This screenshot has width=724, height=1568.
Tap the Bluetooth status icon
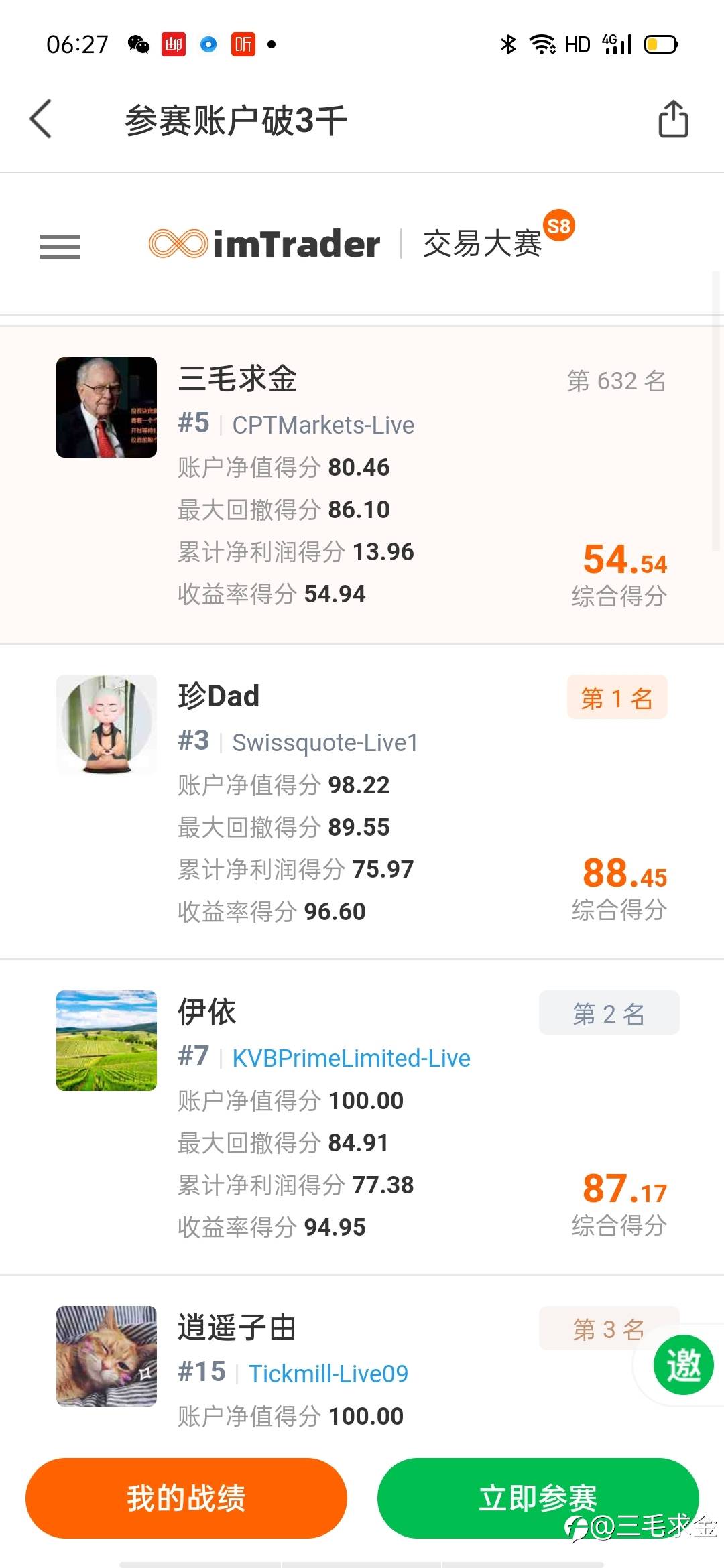click(x=508, y=44)
